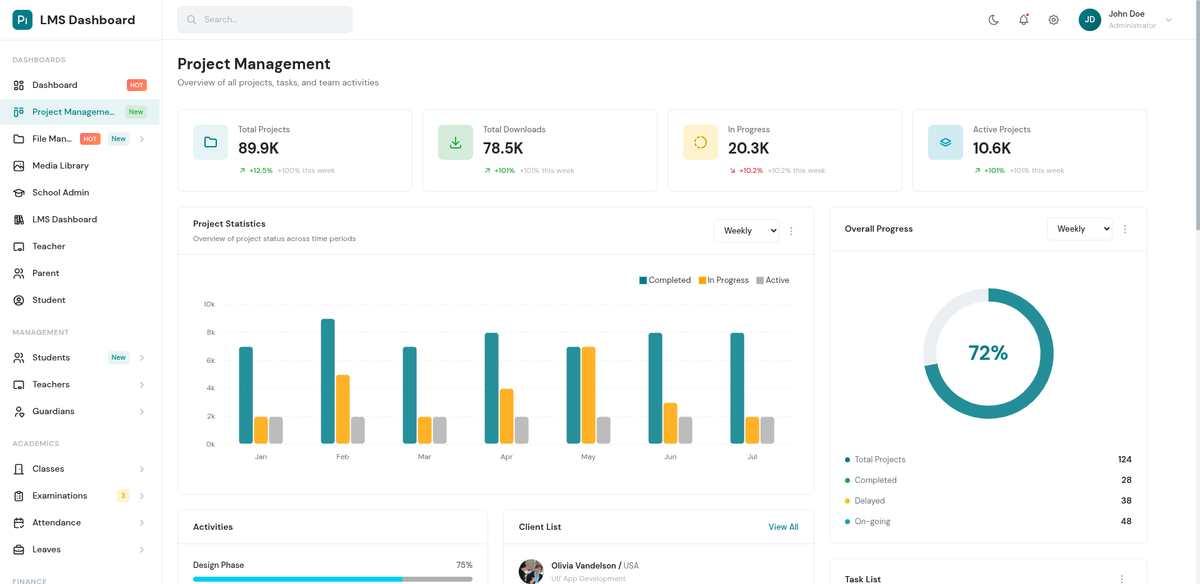Open notifications via the bell icon

click(x=1023, y=20)
